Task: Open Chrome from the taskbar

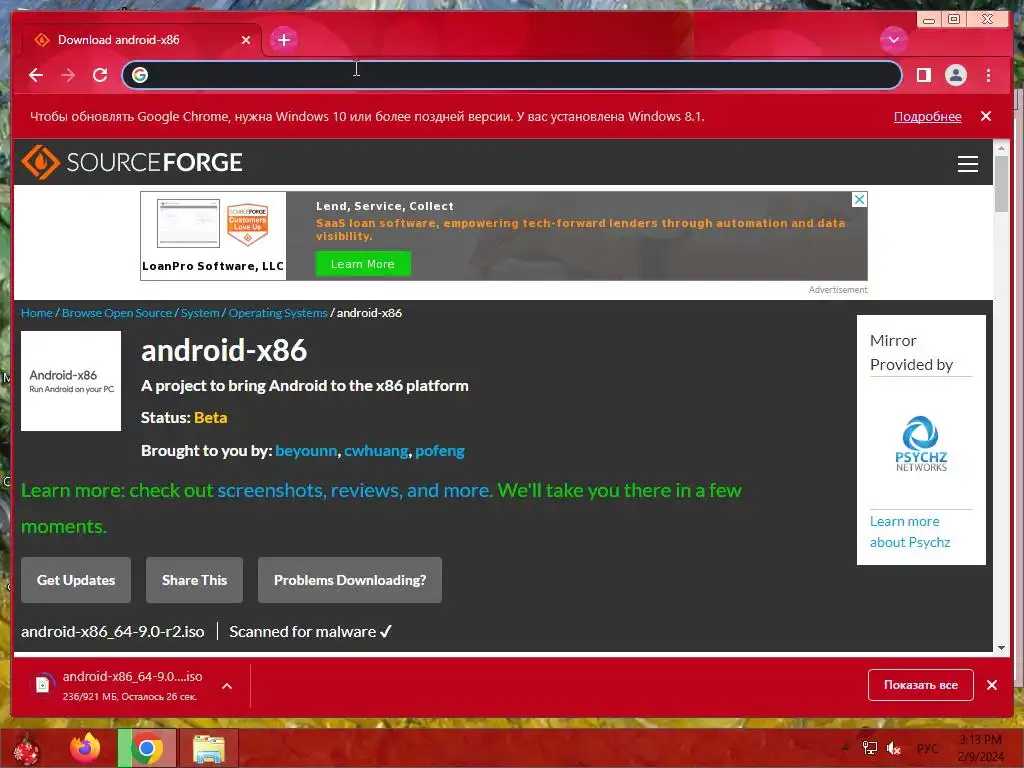Action: click(147, 748)
